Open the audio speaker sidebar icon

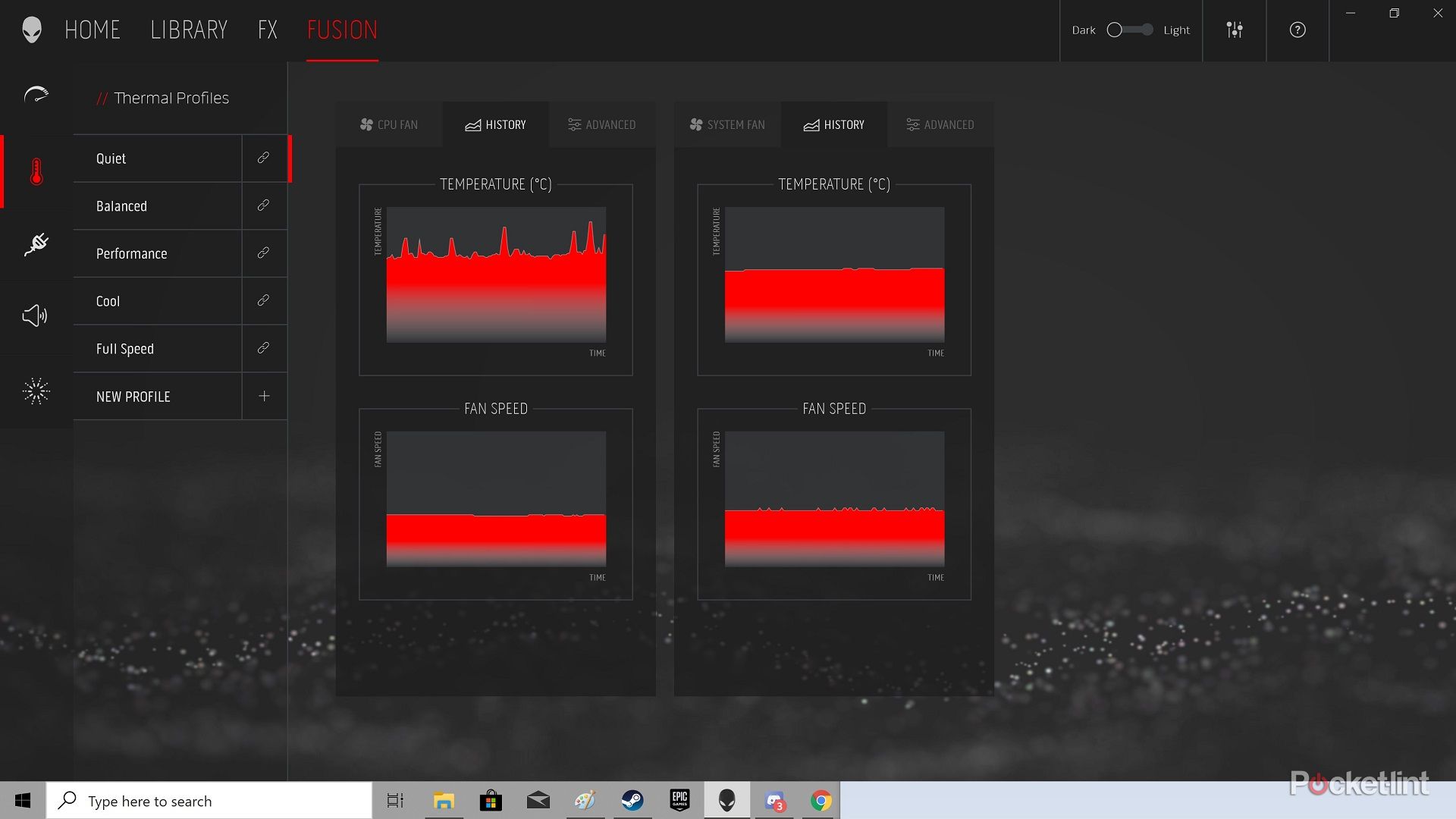click(35, 315)
